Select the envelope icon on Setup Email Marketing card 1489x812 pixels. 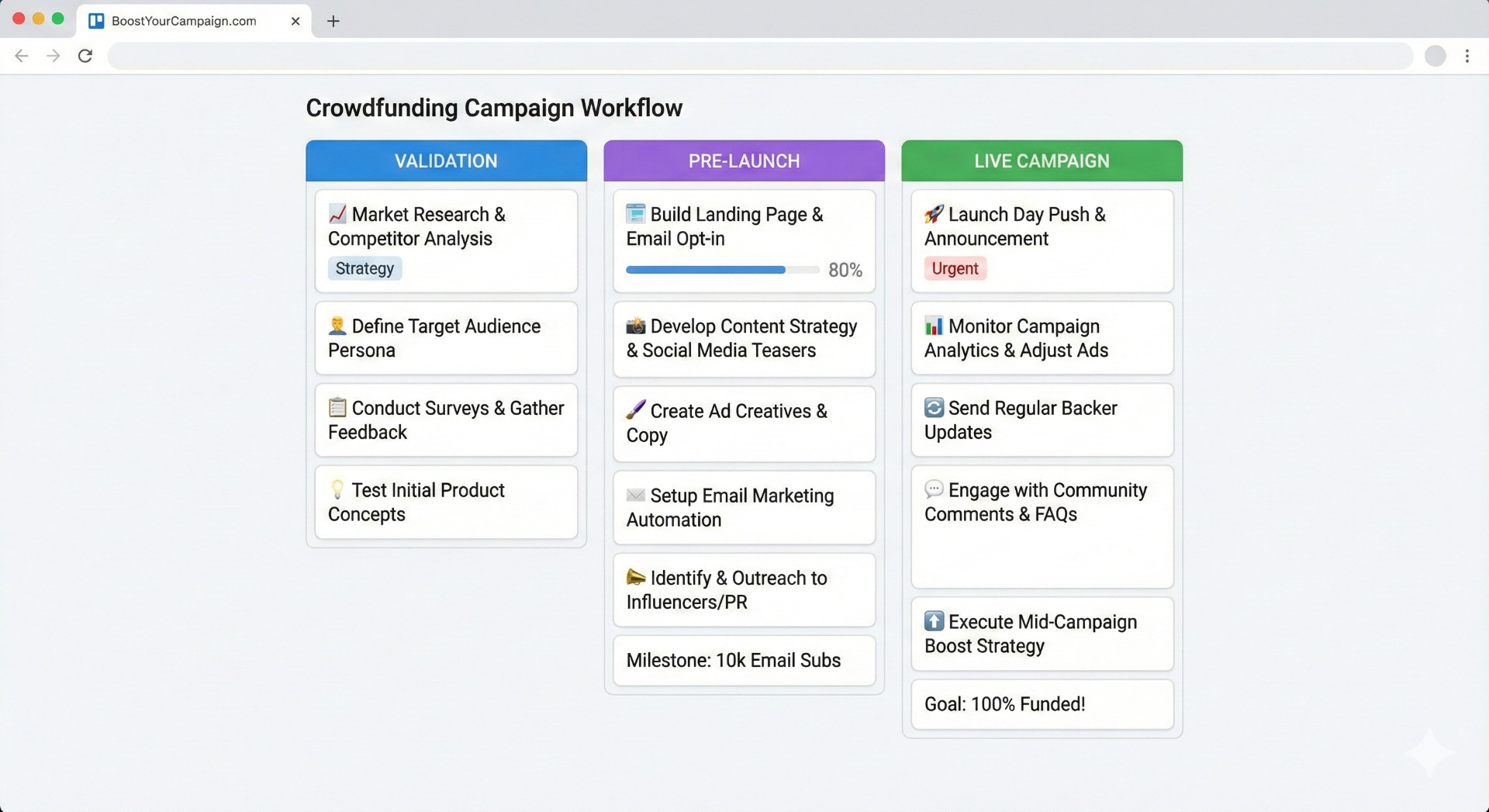pos(635,495)
